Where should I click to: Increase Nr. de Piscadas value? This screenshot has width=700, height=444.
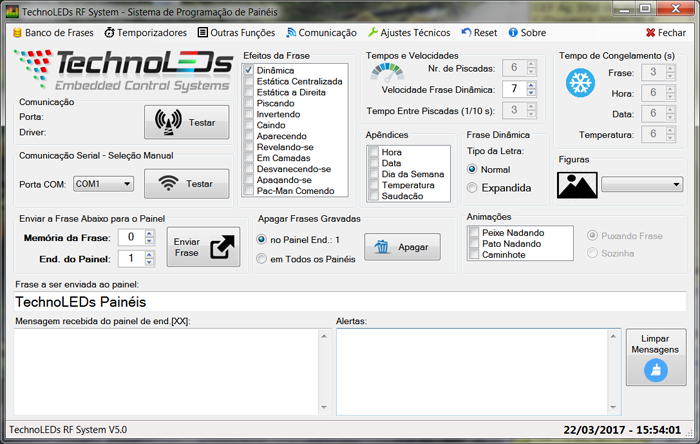click(x=531, y=64)
